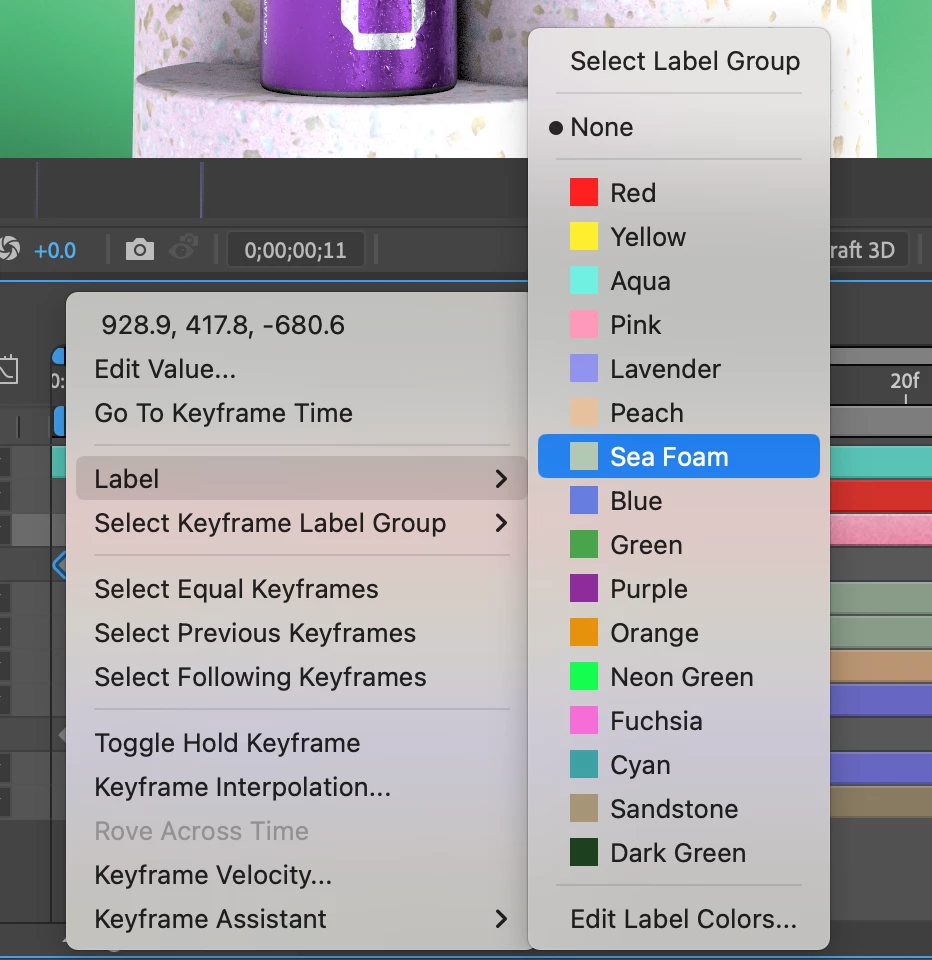This screenshot has height=960, width=932.
Task: Open the graph editor icon
Action: click(9, 369)
